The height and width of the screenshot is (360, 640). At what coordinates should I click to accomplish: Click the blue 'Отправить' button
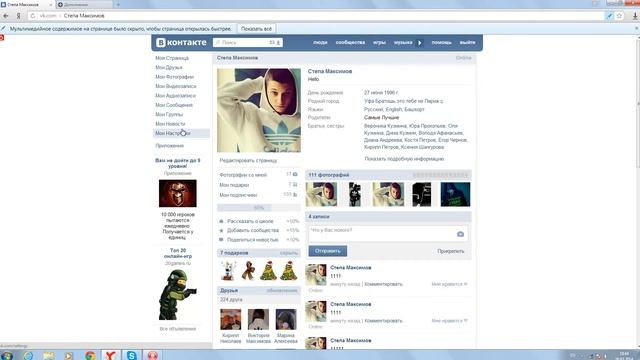pyautogui.click(x=328, y=251)
